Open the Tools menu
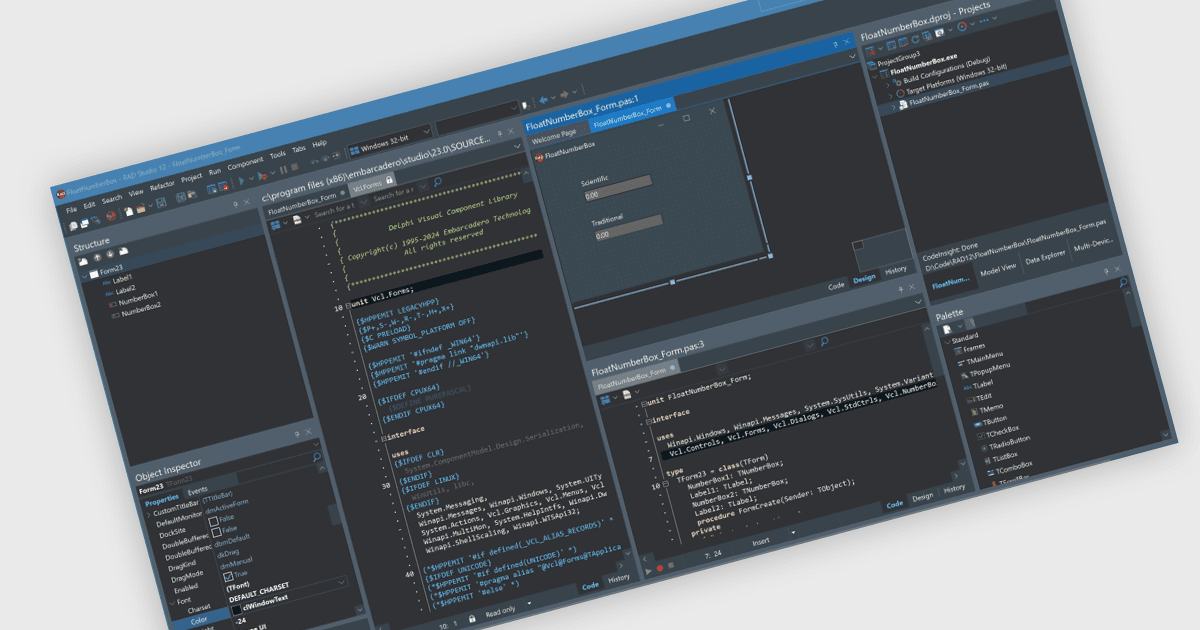The height and width of the screenshot is (630, 1200). coord(278,154)
